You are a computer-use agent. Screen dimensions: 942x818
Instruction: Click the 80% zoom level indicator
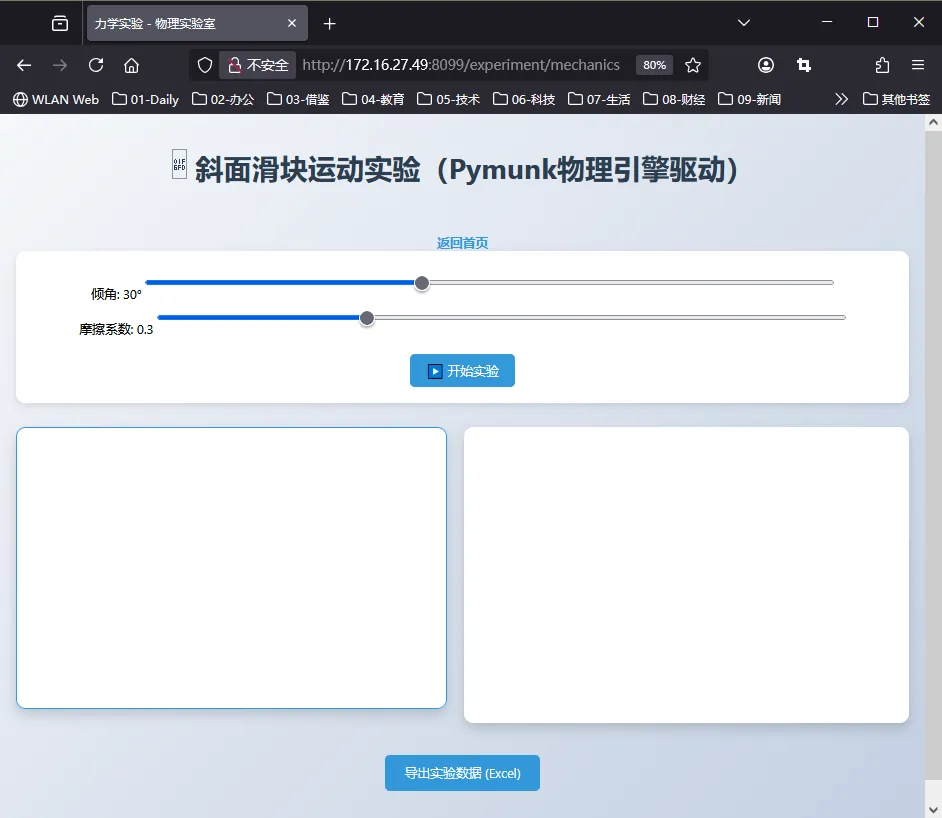(x=654, y=65)
